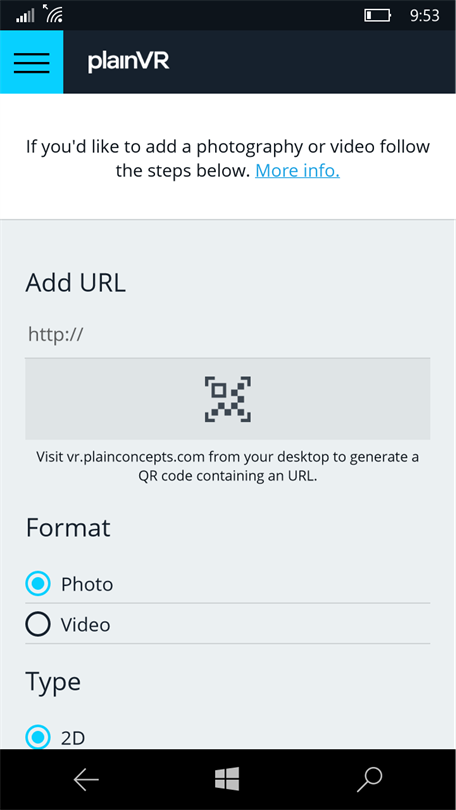The image size is (456, 810).
Task: Tap the Wi-Fi signal icon
Action: tap(53, 14)
